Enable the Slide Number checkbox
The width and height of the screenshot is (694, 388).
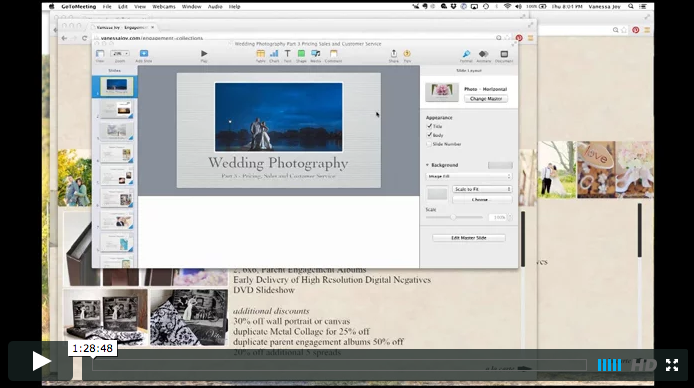tap(429, 144)
